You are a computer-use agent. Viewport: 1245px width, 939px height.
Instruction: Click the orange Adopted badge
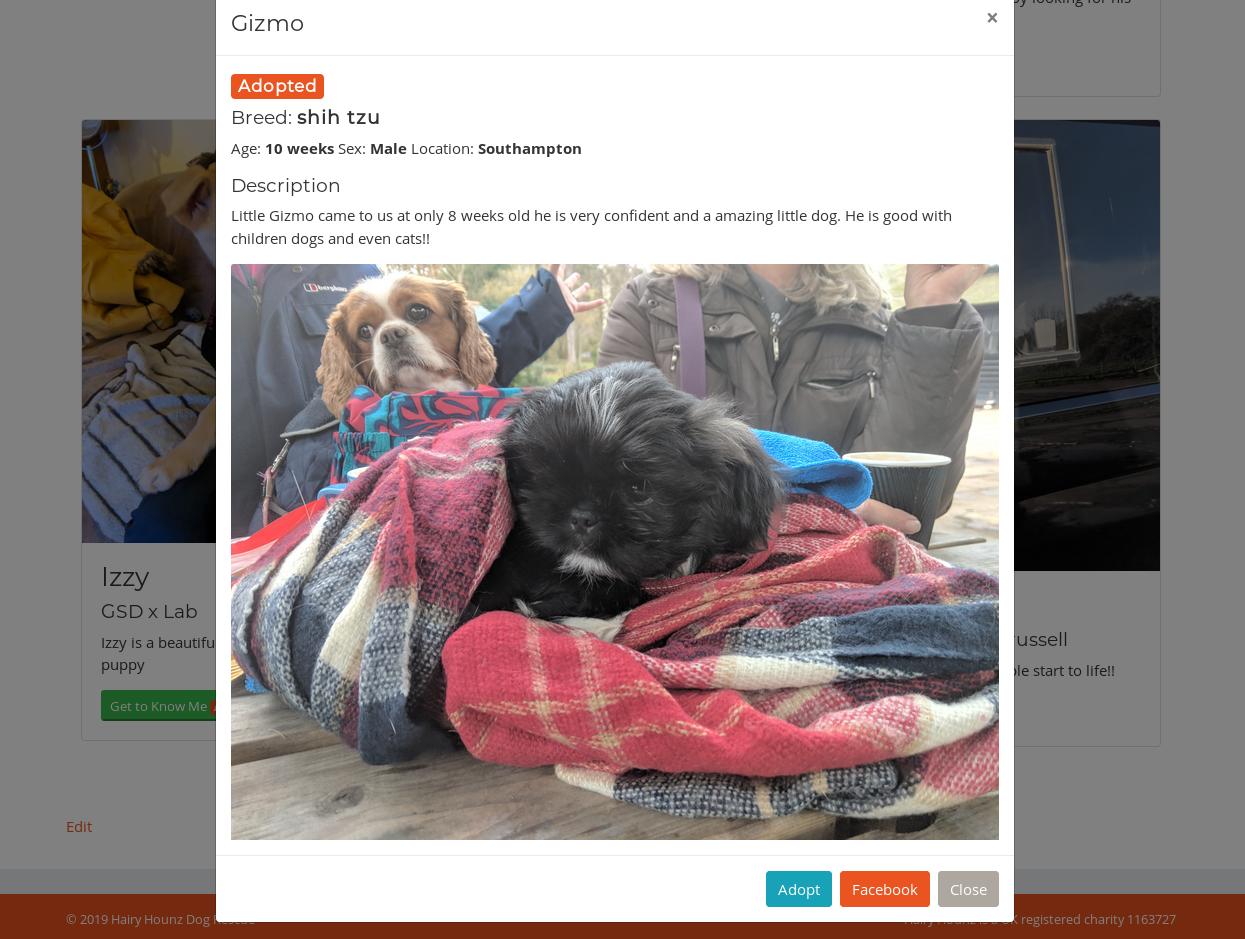pos(277,86)
